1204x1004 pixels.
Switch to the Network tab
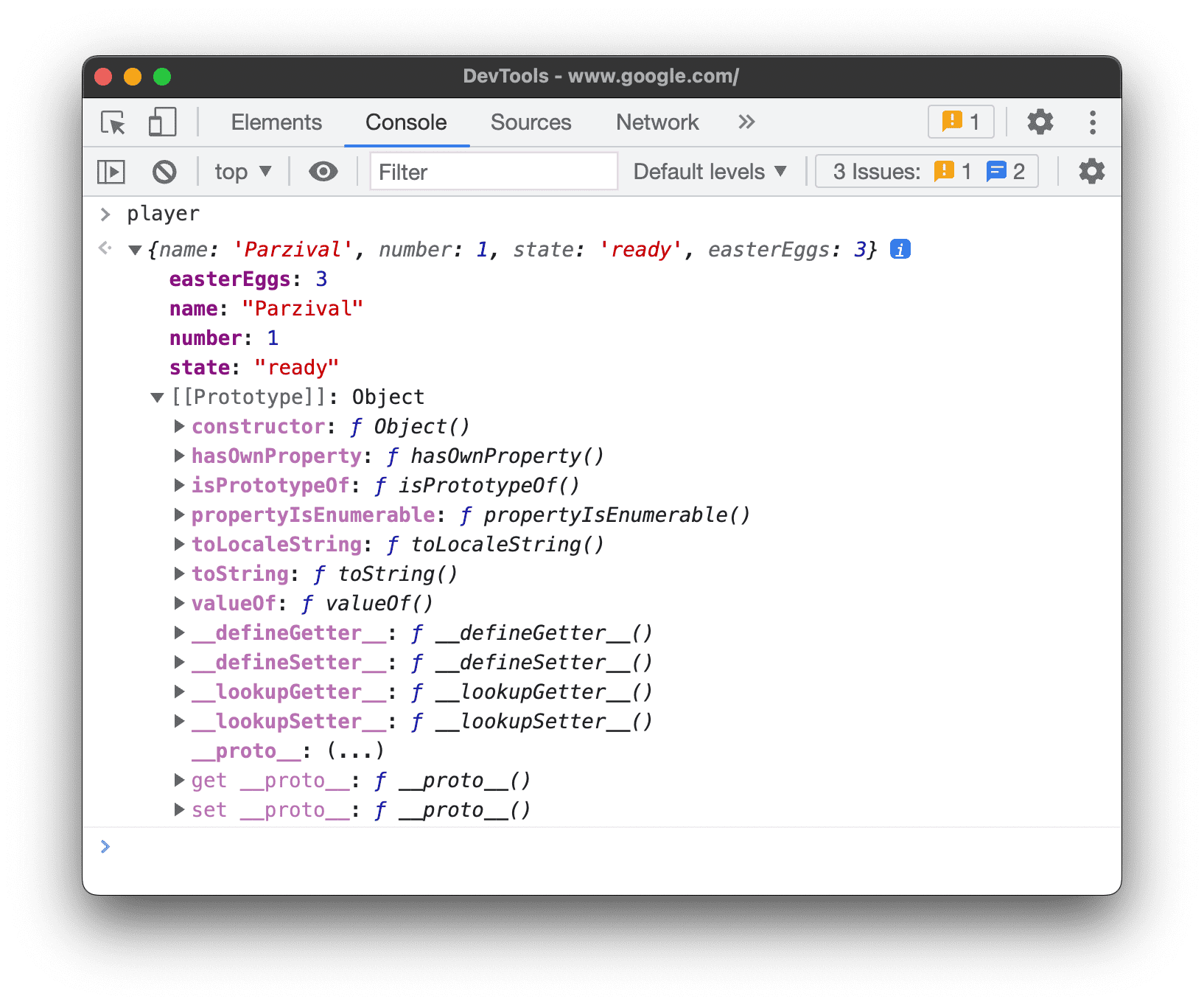coord(657,122)
